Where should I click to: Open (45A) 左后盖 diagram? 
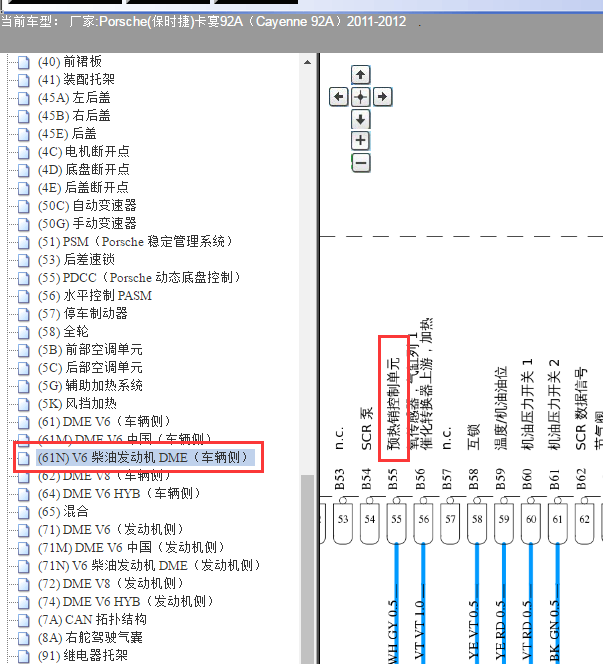74,98
